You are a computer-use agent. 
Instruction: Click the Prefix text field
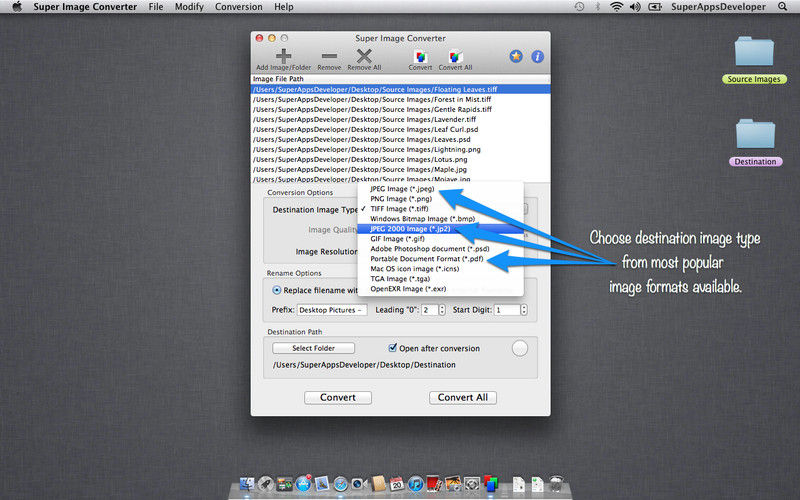click(332, 310)
